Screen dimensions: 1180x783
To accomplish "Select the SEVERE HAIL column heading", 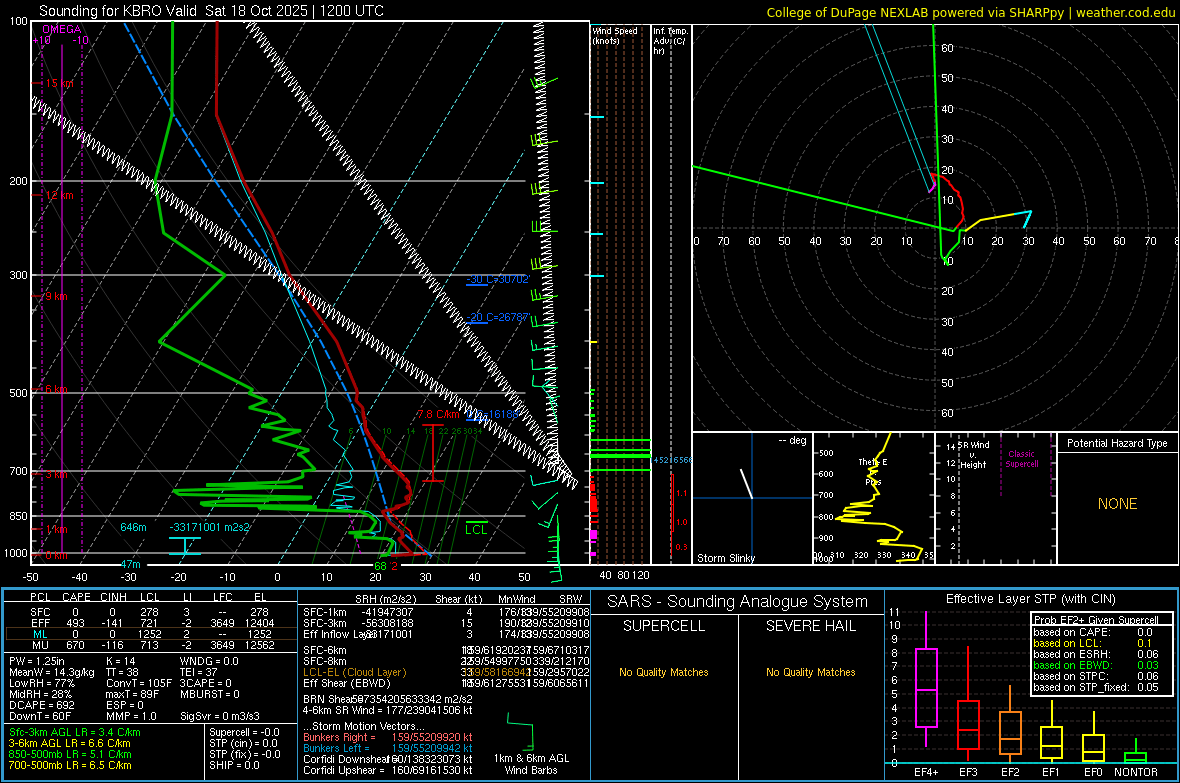I will point(810,626).
